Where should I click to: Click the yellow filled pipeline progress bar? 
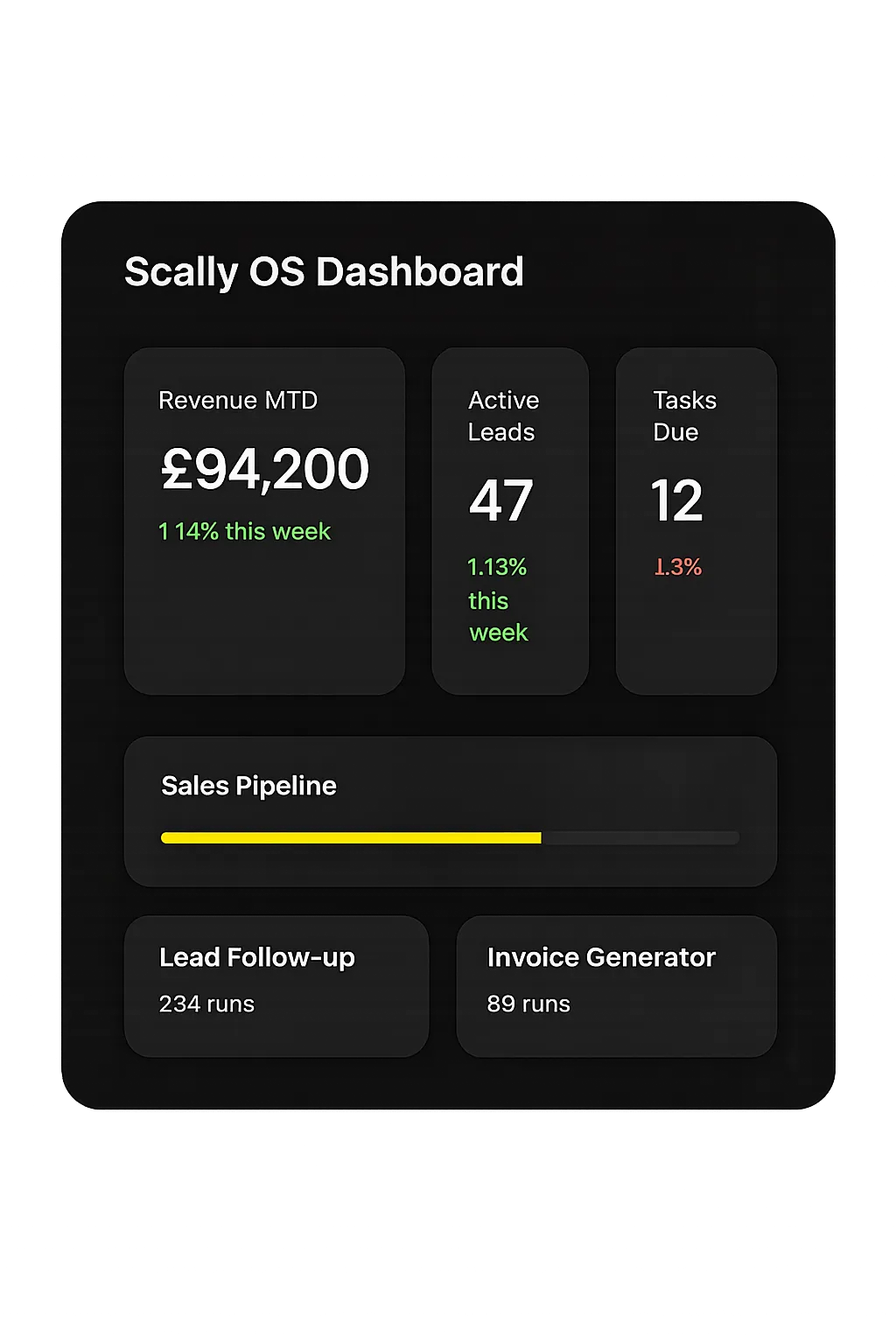pyautogui.click(x=351, y=837)
